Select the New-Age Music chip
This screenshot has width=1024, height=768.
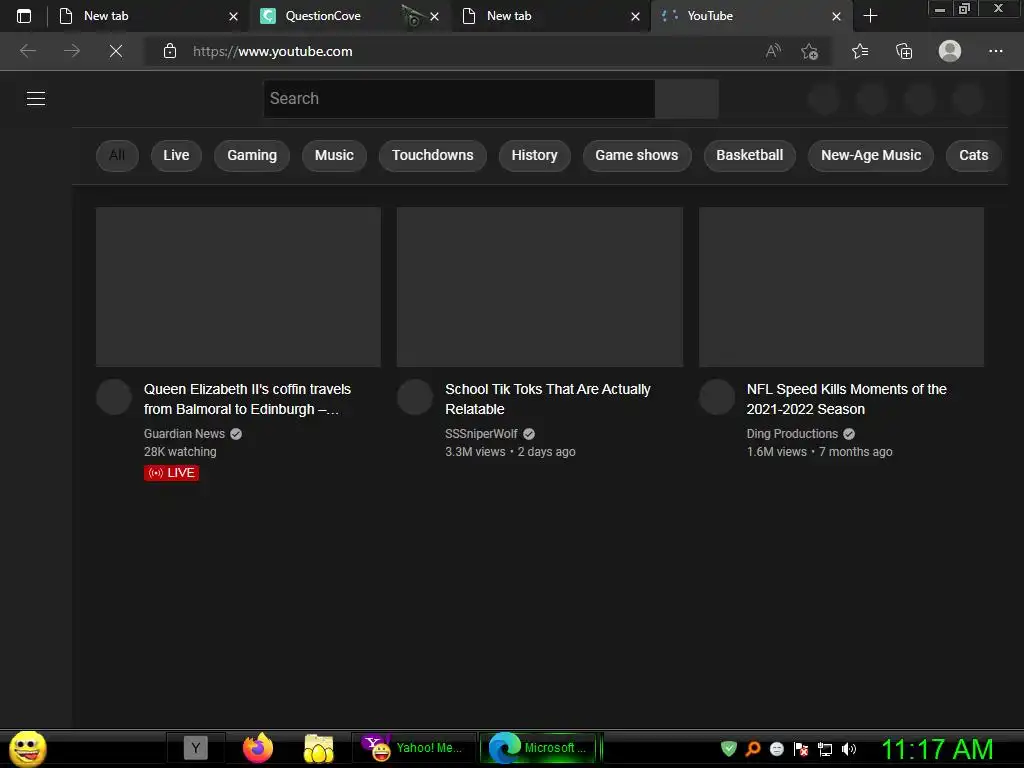tap(871, 155)
